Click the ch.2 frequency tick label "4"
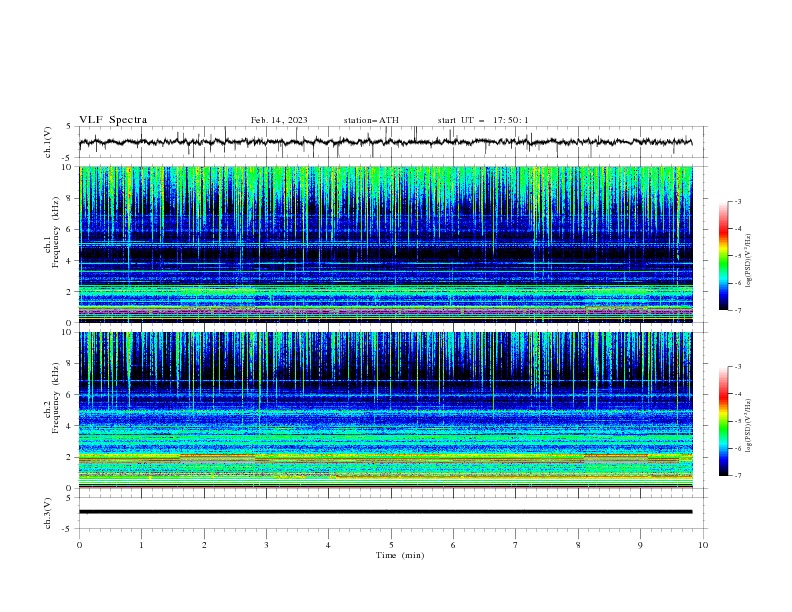 tap(70, 426)
